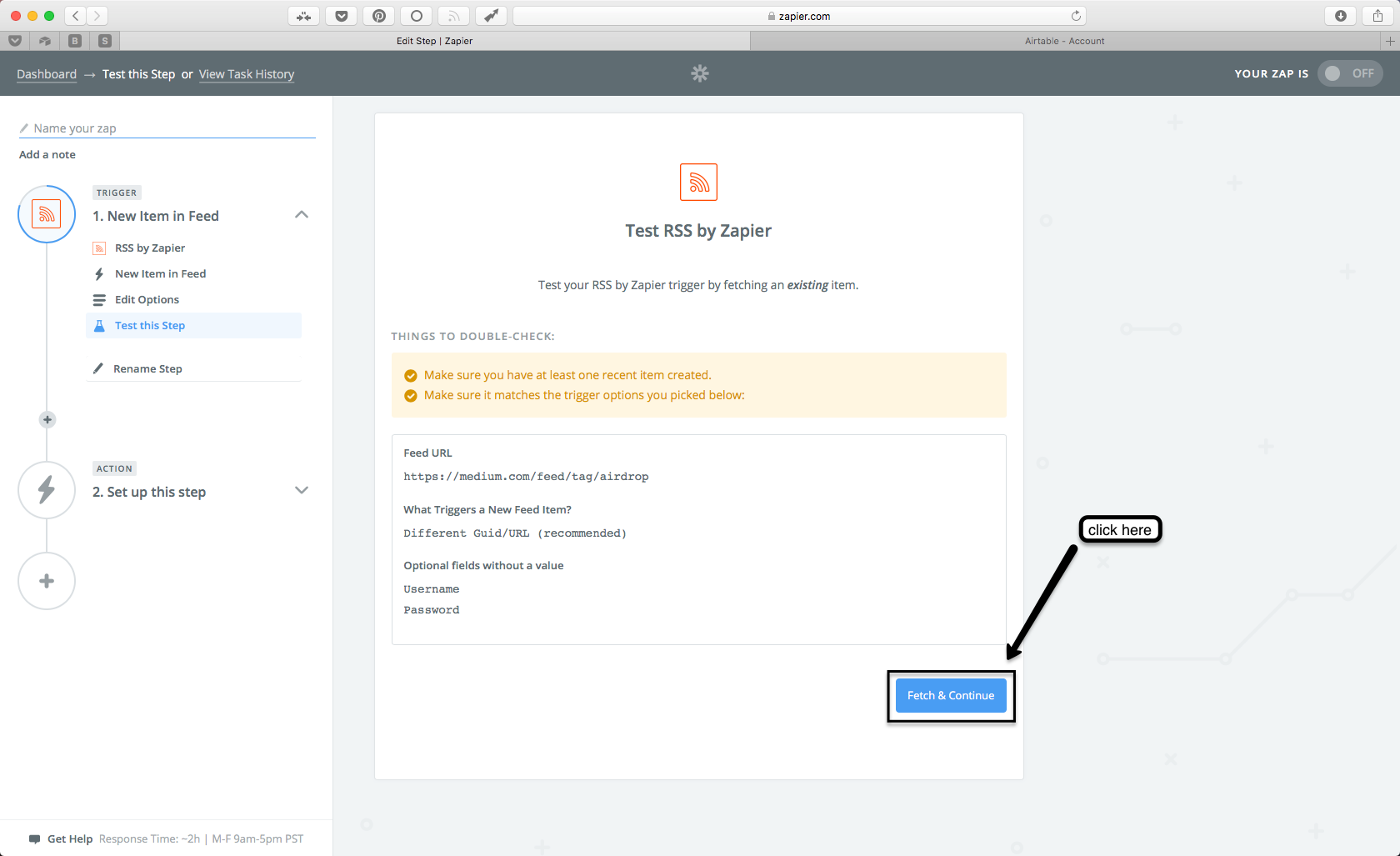The image size is (1400, 856).
Task: Open a new Safari tab
Action: (1390, 41)
